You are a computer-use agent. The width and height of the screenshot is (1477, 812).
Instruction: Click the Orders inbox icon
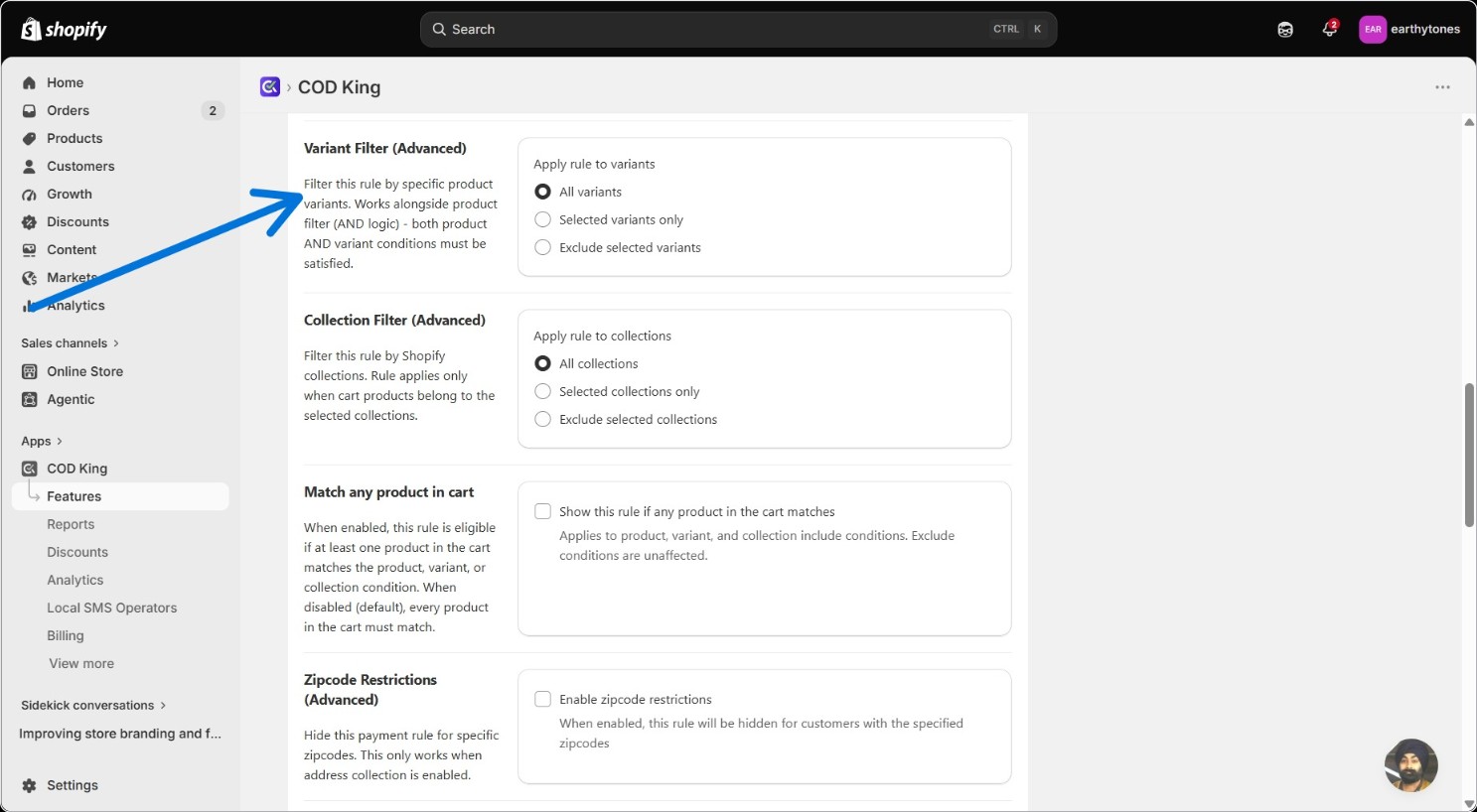[30, 111]
